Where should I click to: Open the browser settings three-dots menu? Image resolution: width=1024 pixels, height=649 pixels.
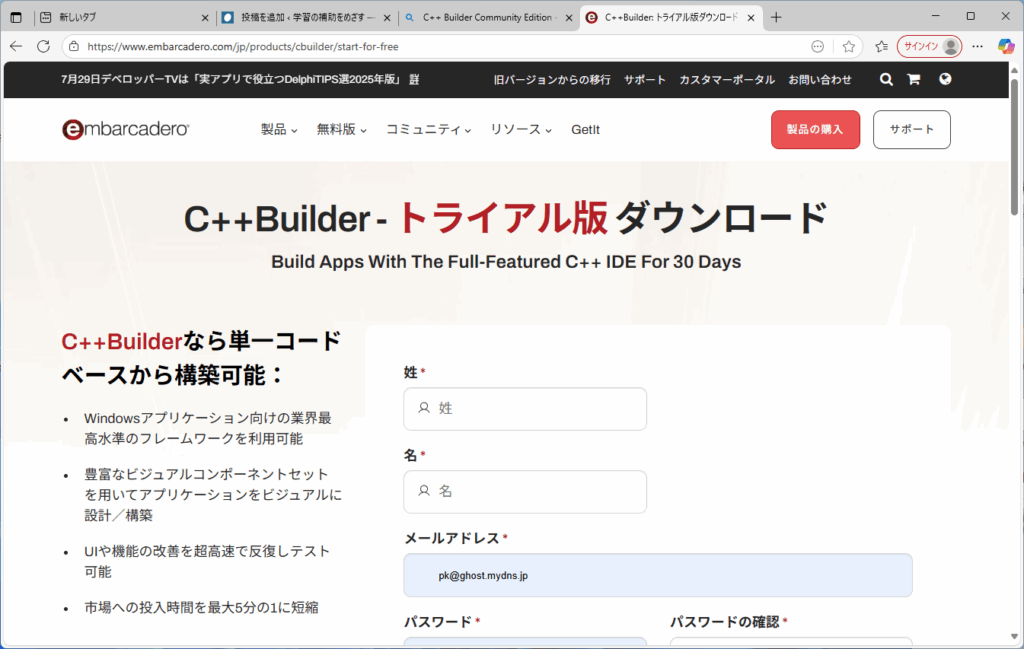tap(978, 46)
